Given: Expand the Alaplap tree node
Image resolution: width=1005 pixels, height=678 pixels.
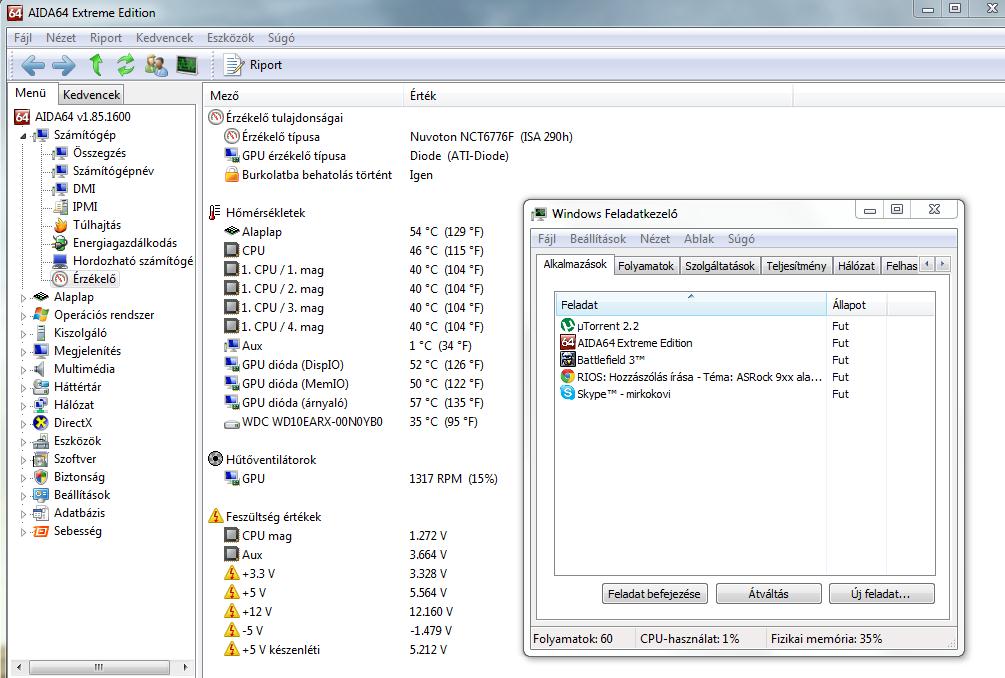Looking at the screenshot, I should tap(24, 297).
